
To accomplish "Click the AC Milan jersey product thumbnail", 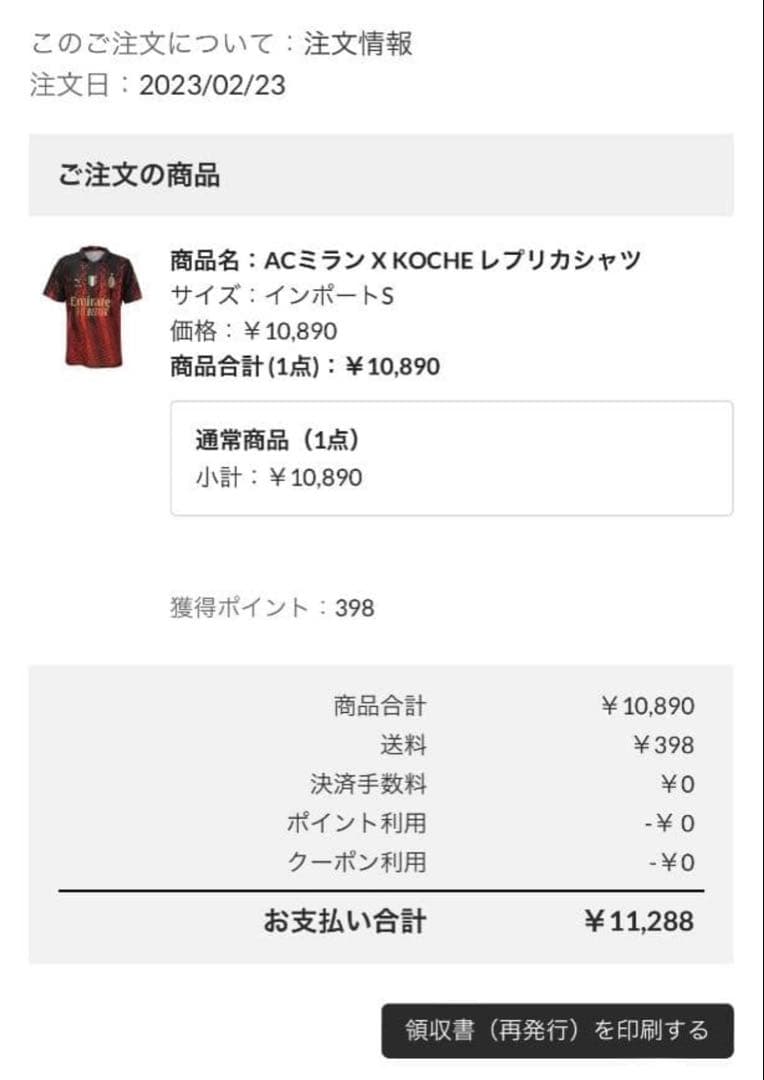I will [92, 306].
